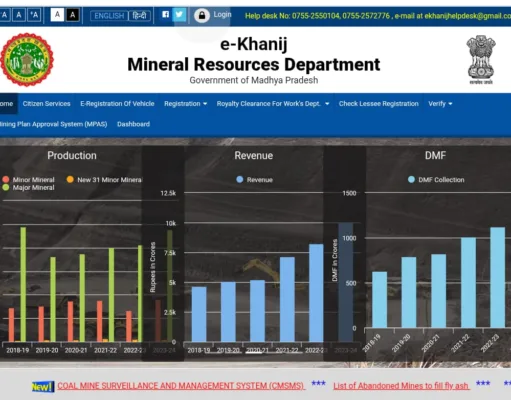Viewport: 511px width, 400px height.
Task: Click the national Ashoka emblem logo
Action: (x=481, y=59)
